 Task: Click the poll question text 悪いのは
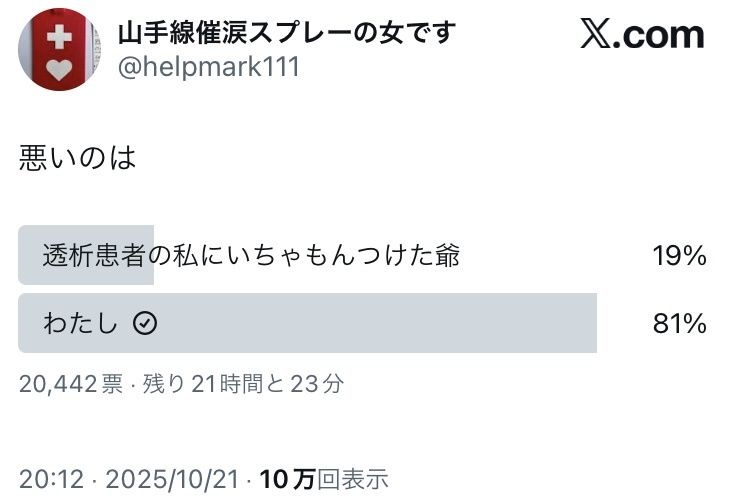[77, 158]
